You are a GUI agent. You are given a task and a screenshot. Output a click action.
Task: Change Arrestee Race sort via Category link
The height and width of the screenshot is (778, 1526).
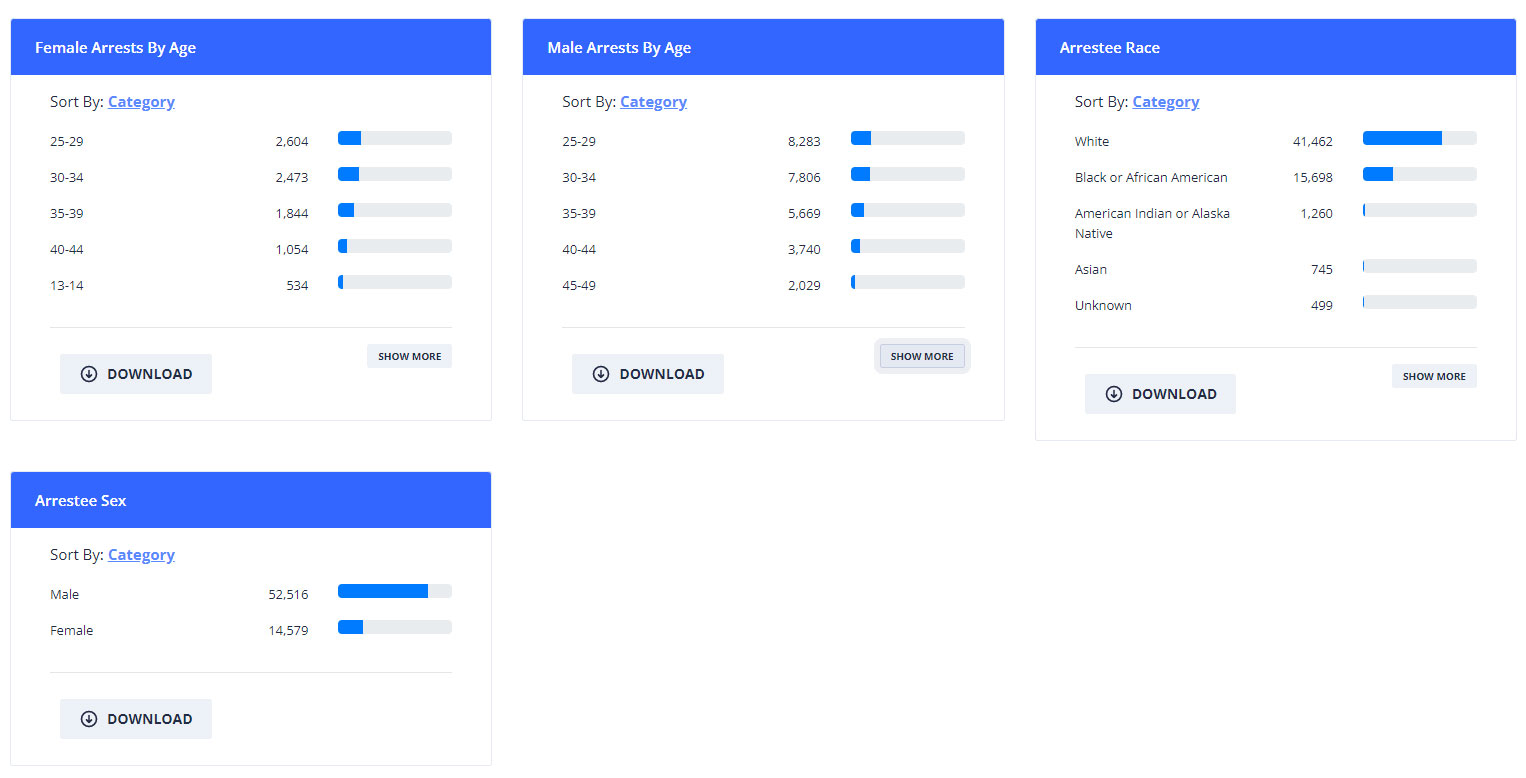point(1165,102)
